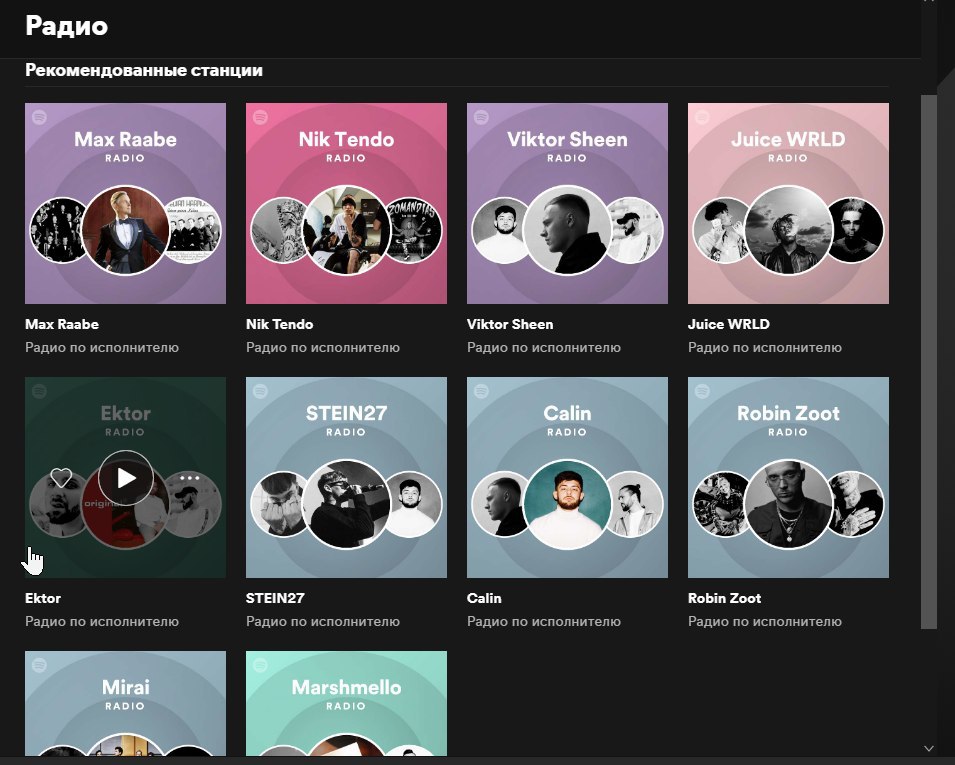
Task: Click the Радио page heading
Action: click(66, 26)
